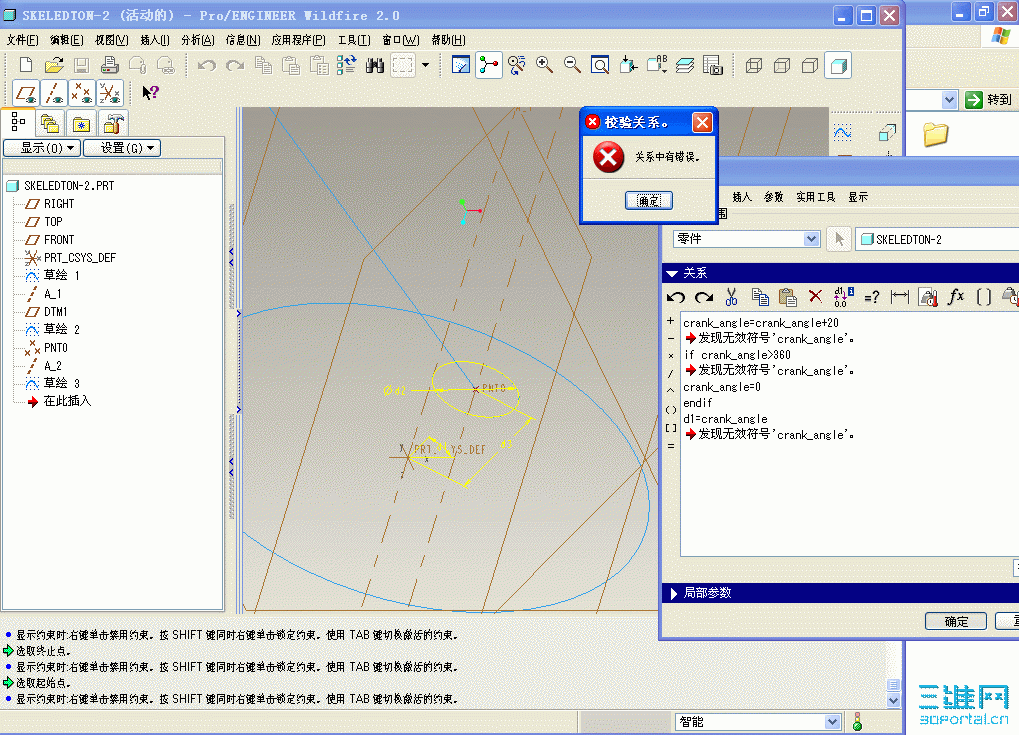
Task: Click the Refit to screen icon
Action: (600, 65)
